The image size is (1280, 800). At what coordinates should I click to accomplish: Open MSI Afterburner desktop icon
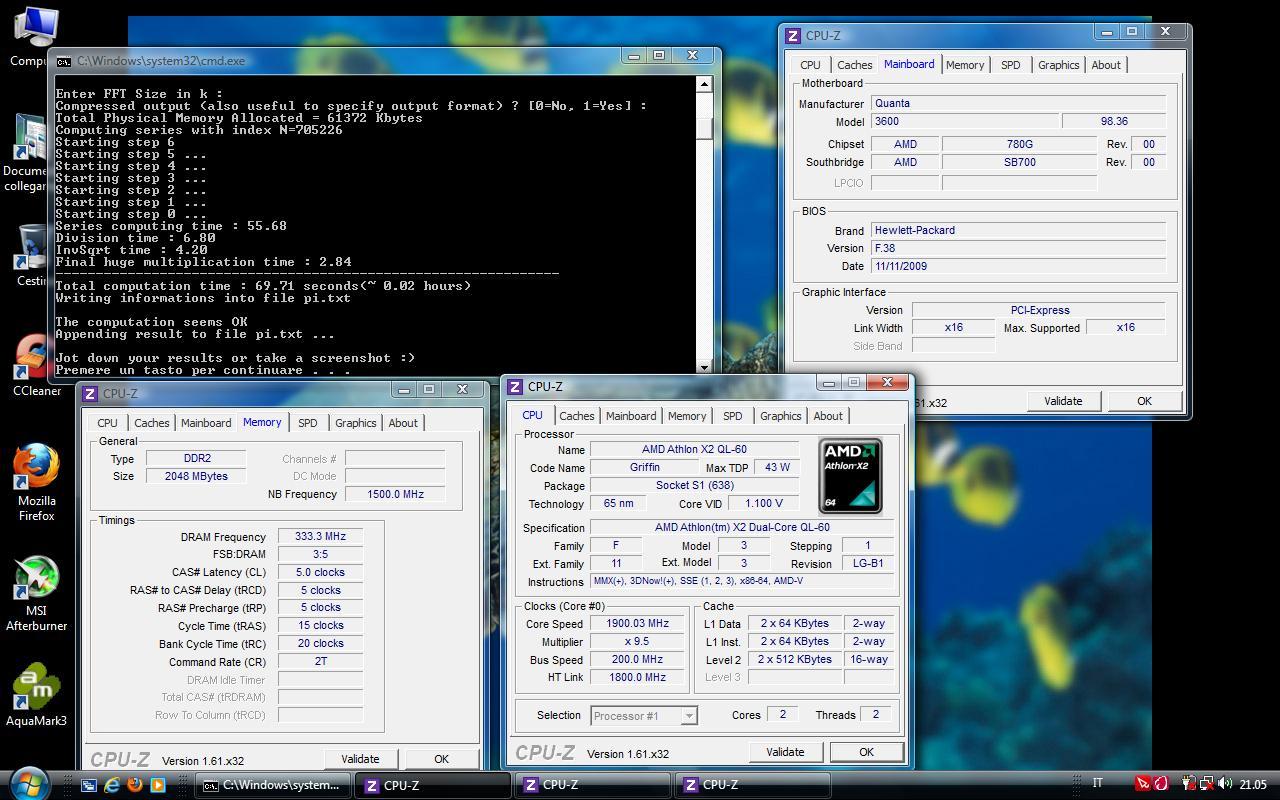(x=37, y=593)
